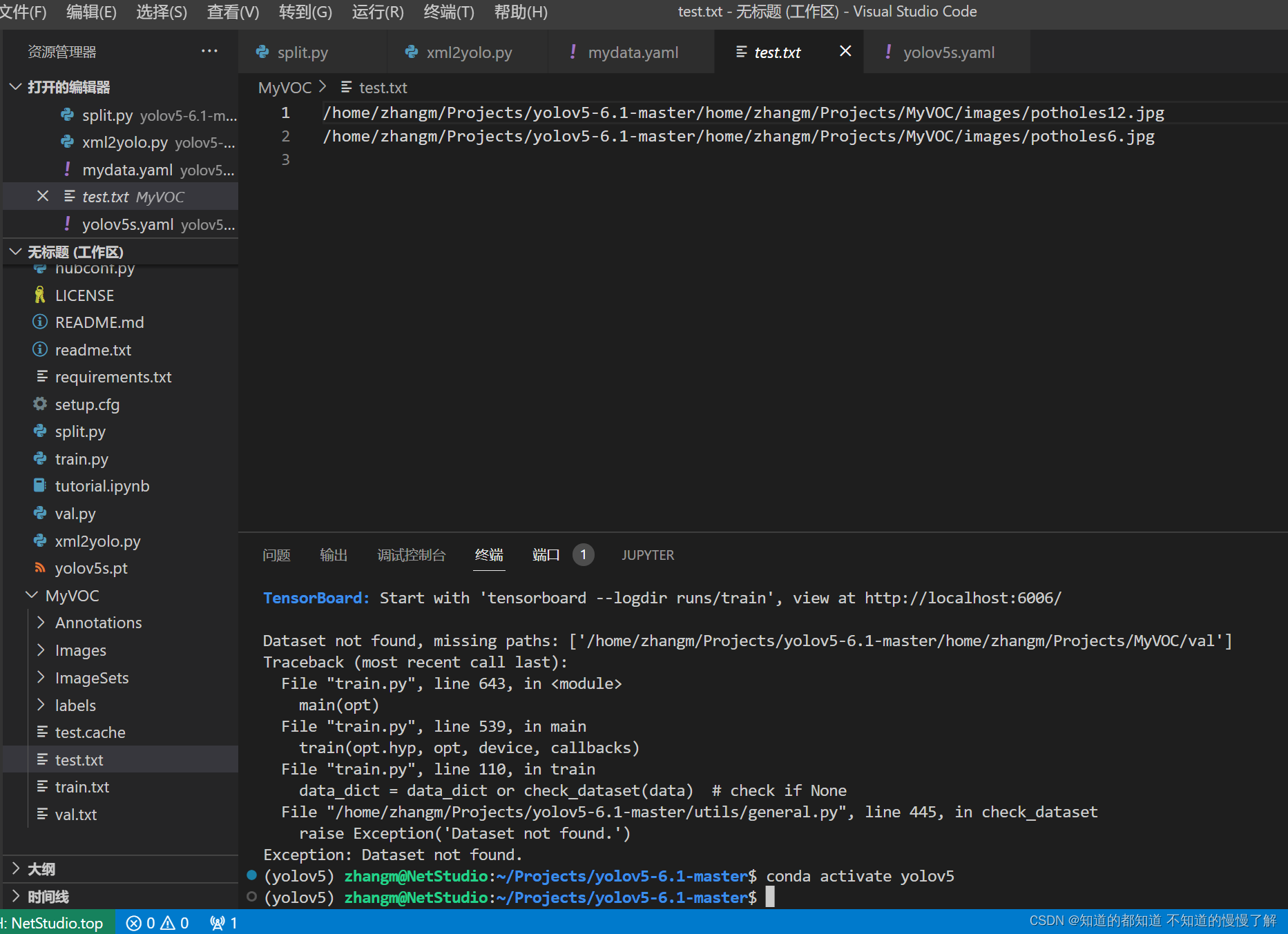
Task: Open the 端口 ports panel tab
Action: point(546,555)
